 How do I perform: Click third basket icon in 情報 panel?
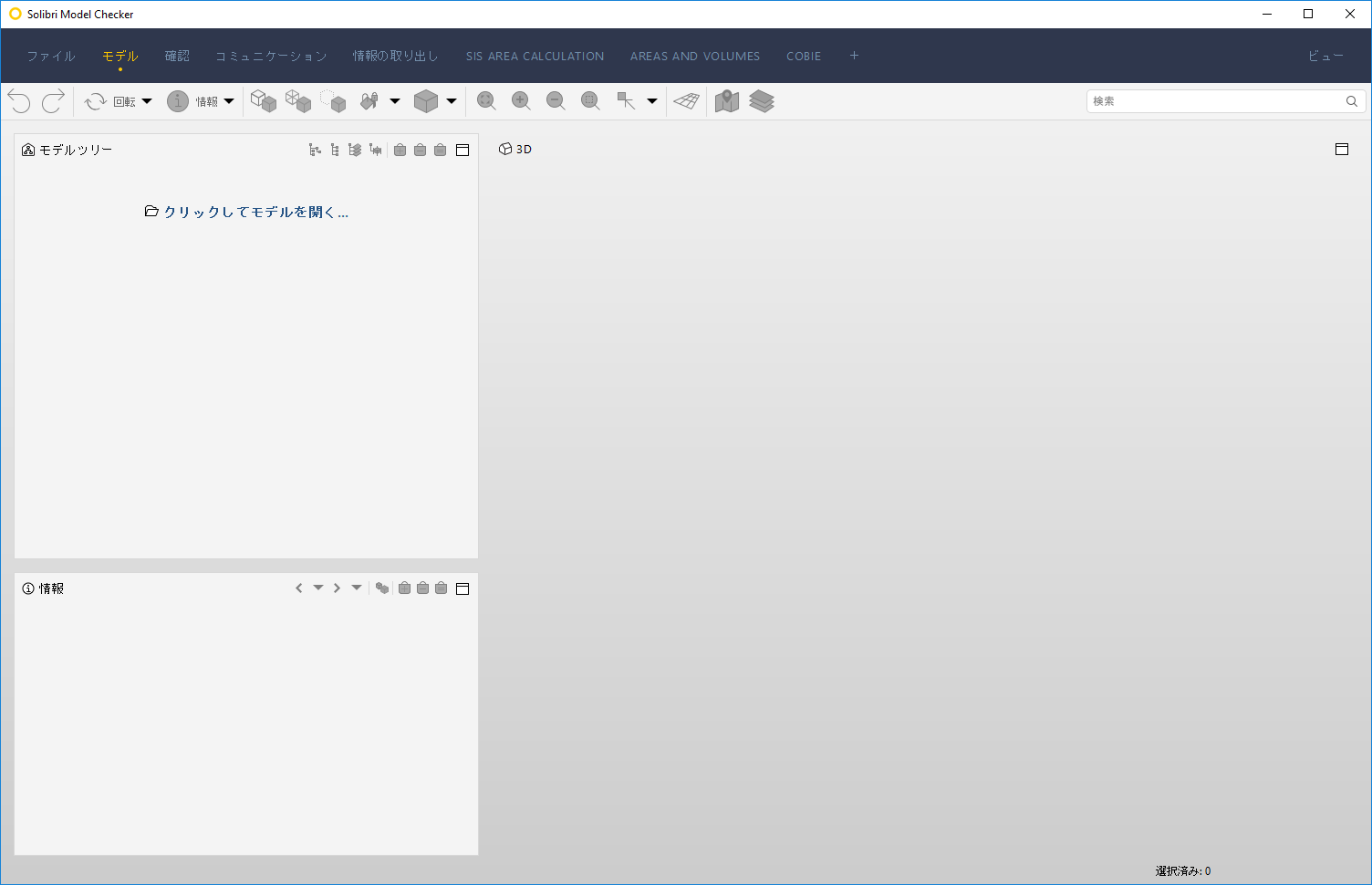click(441, 588)
